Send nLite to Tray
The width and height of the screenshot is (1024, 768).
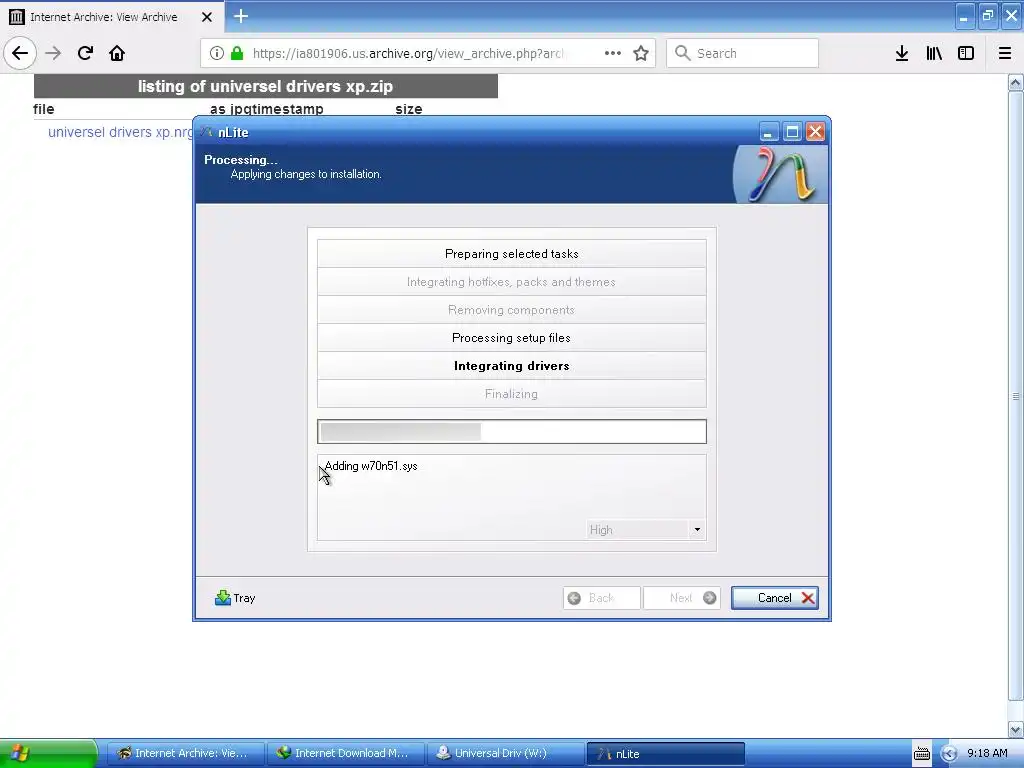(x=235, y=598)
